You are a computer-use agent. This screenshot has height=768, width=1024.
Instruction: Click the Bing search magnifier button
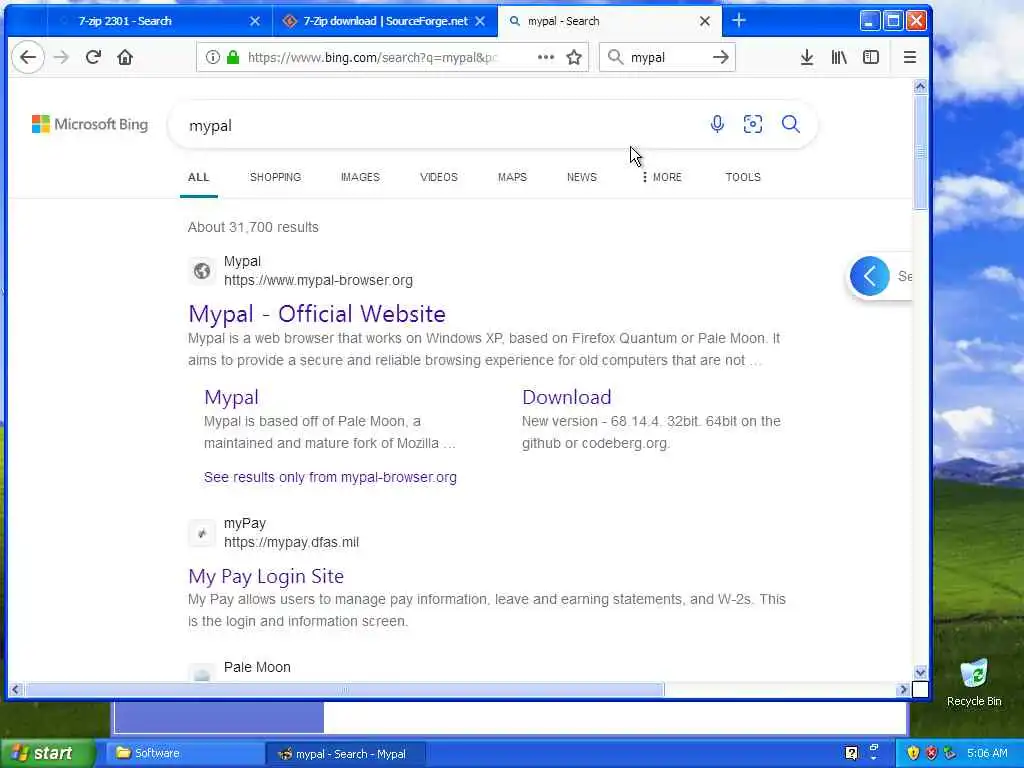(x=790, y=123)
